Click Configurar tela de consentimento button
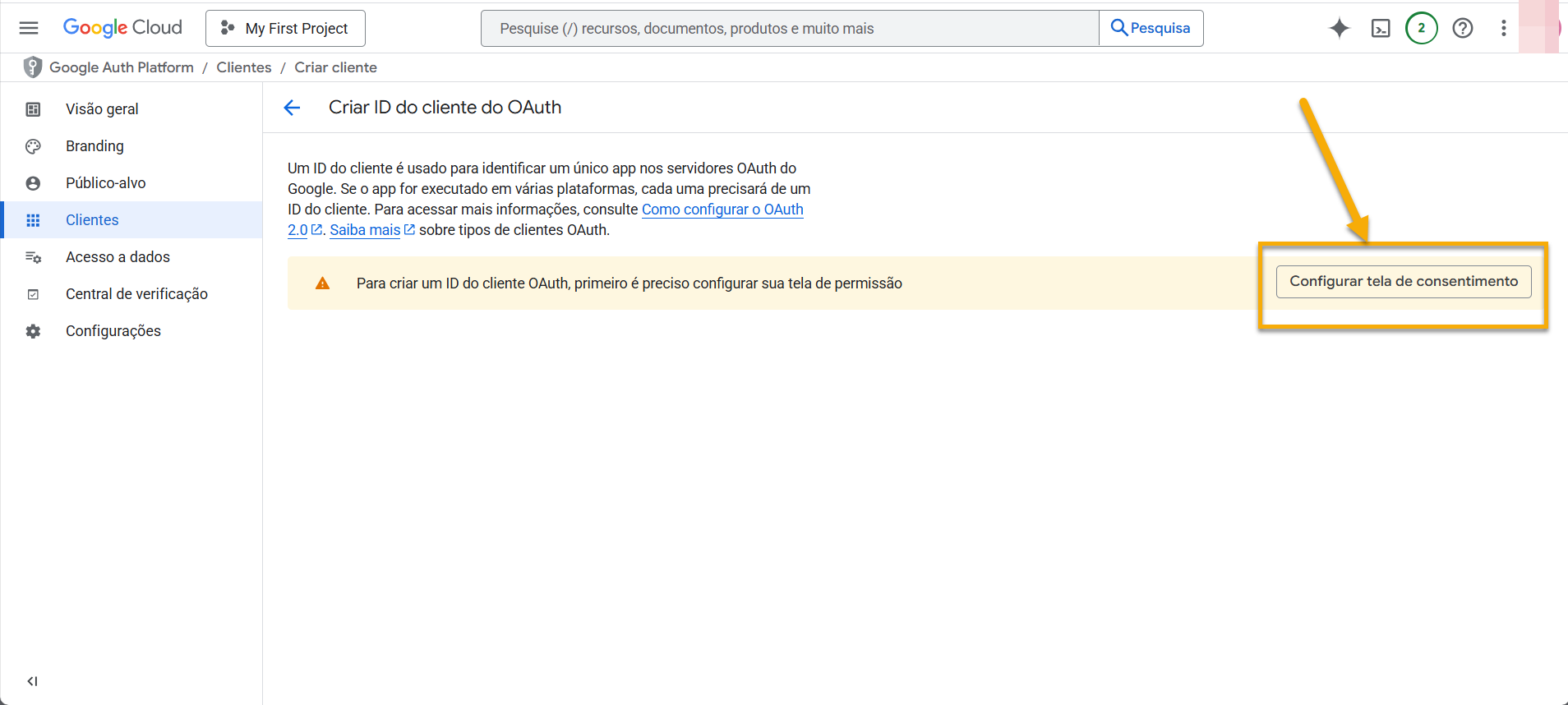 click(1404, 281)
